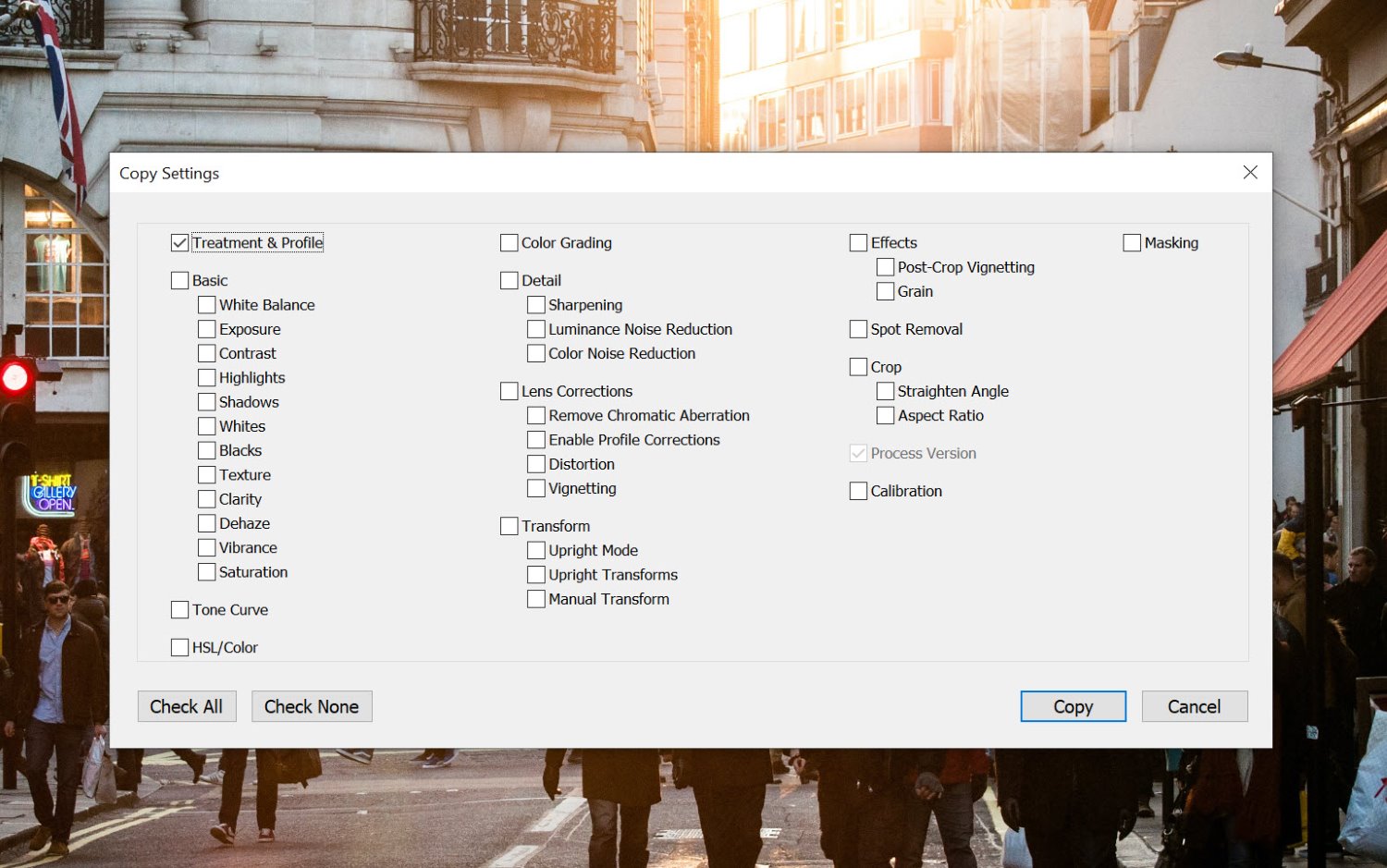The image size is (1387, 868).
Task: Click the Check All button
Action: pyautogui.click(x=187, y=706)
